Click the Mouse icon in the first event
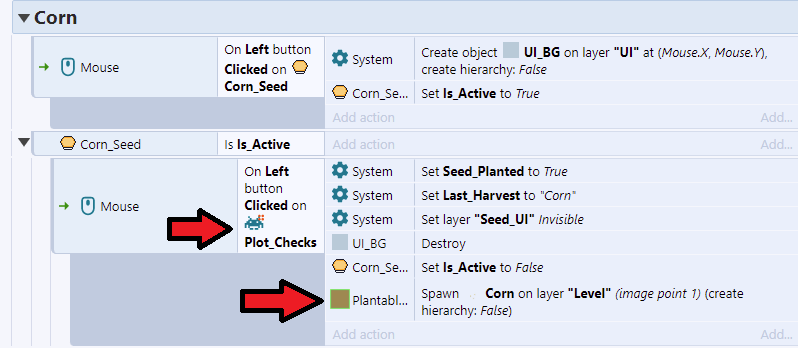Viewport: 798px width, 361px height. click(x=68, y=67)
